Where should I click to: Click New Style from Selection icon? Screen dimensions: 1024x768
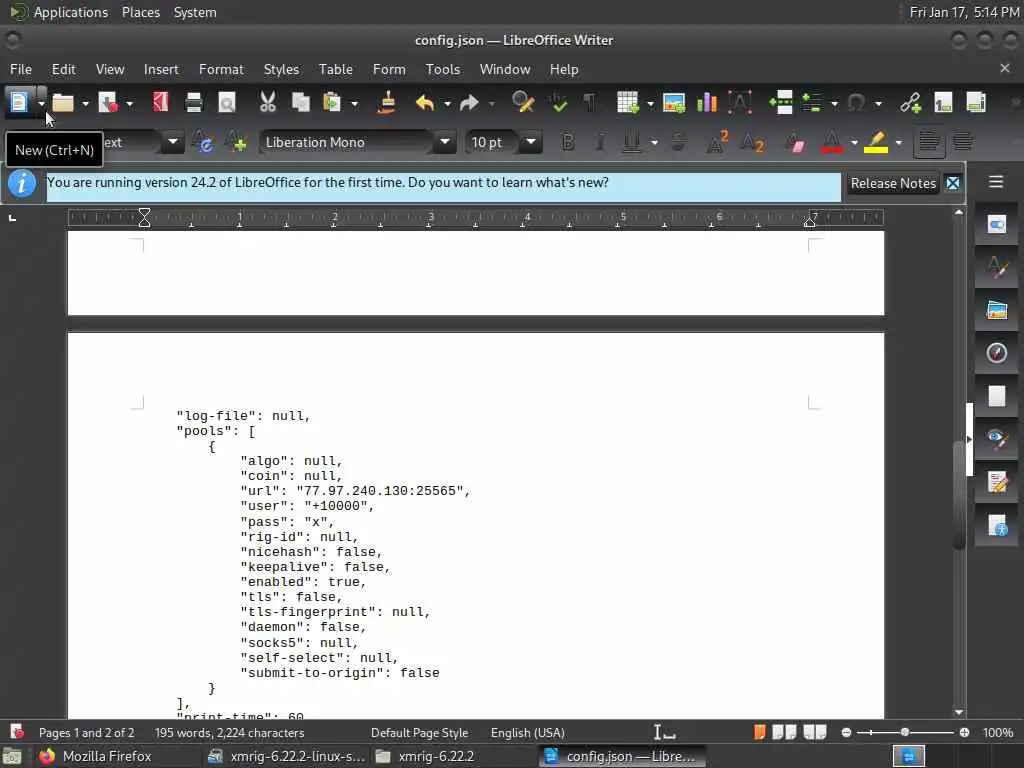(x=236, y=142)
